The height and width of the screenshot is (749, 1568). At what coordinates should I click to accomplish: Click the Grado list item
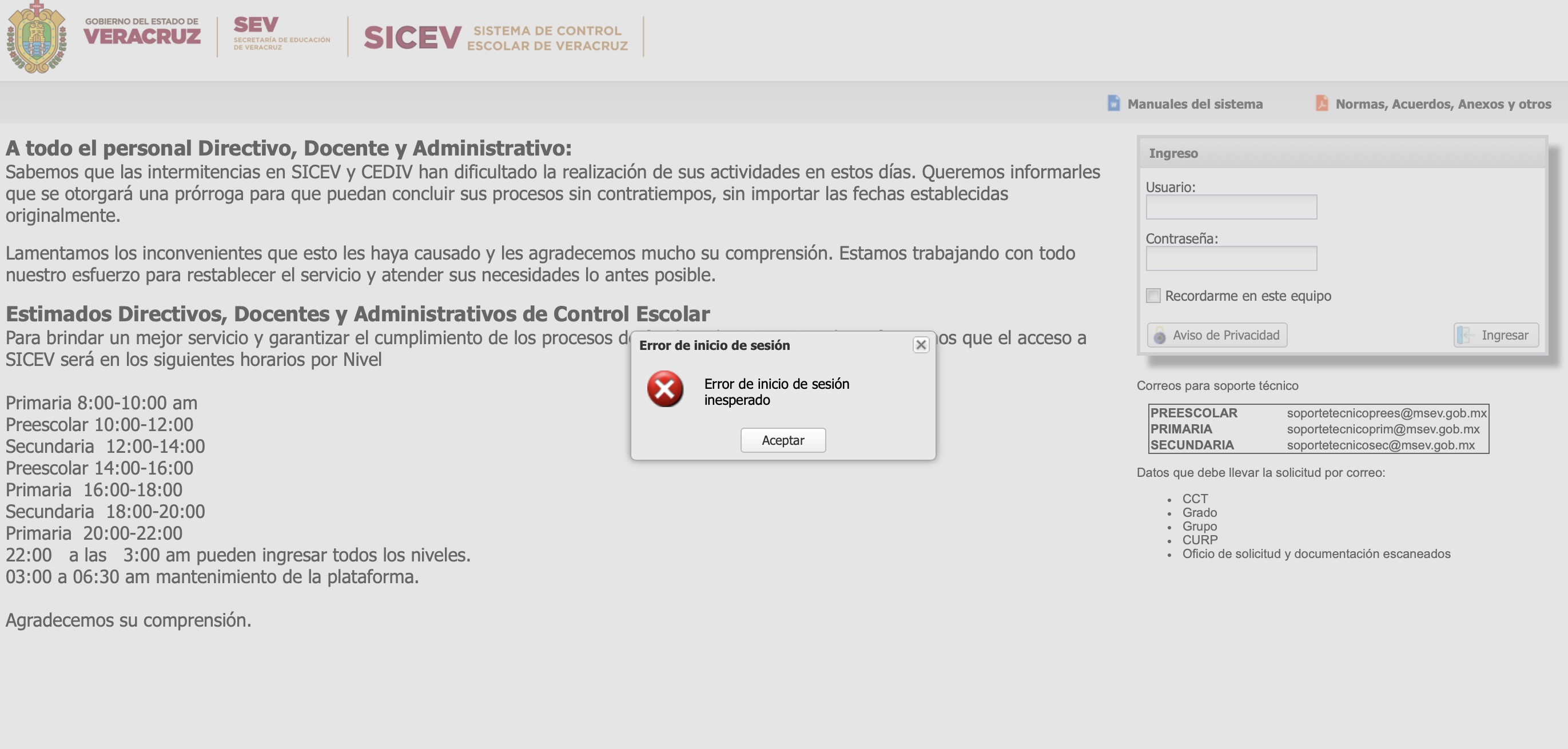[1199, 512]
